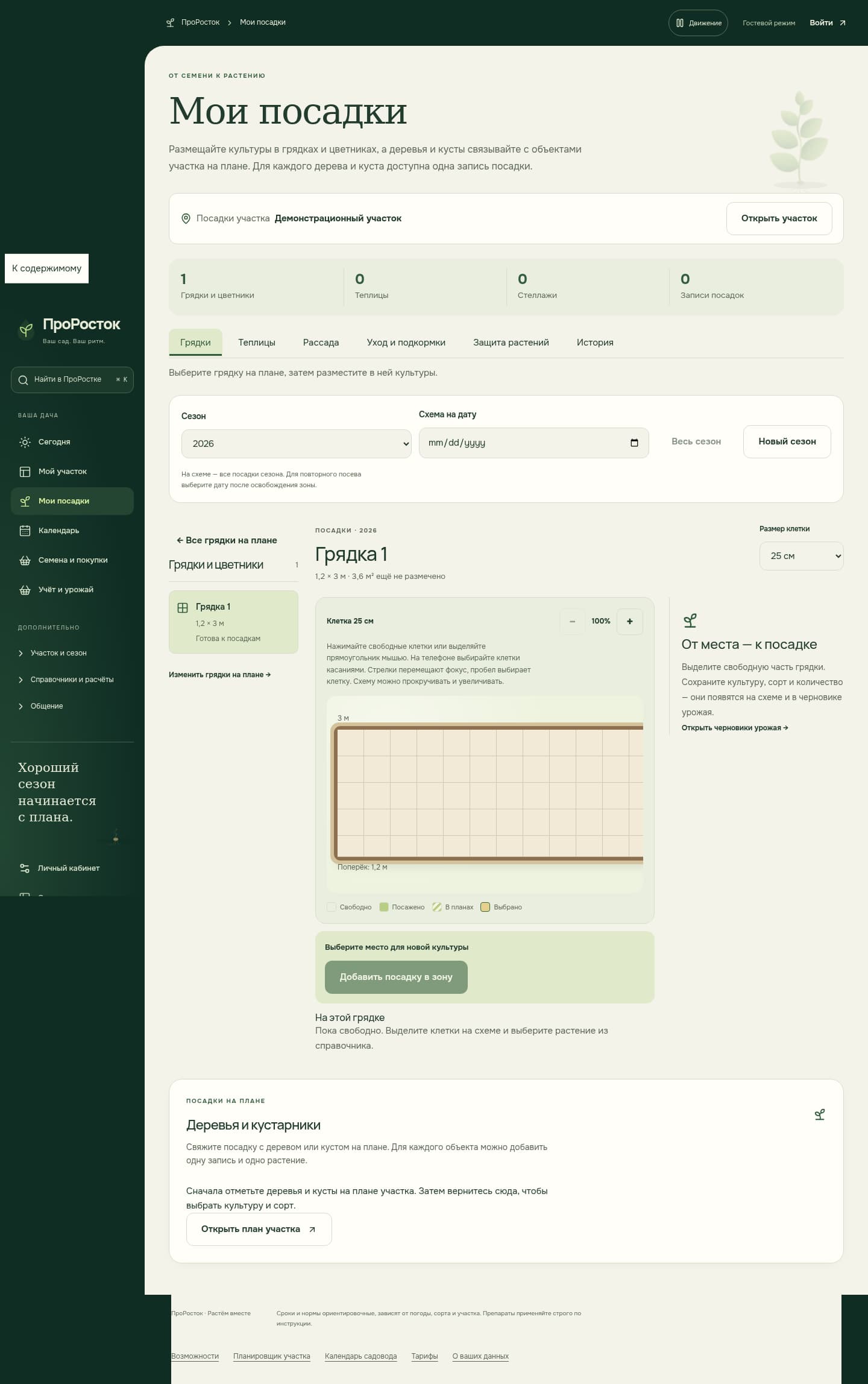Click Добавить посадку в зону button

[396, 977]
